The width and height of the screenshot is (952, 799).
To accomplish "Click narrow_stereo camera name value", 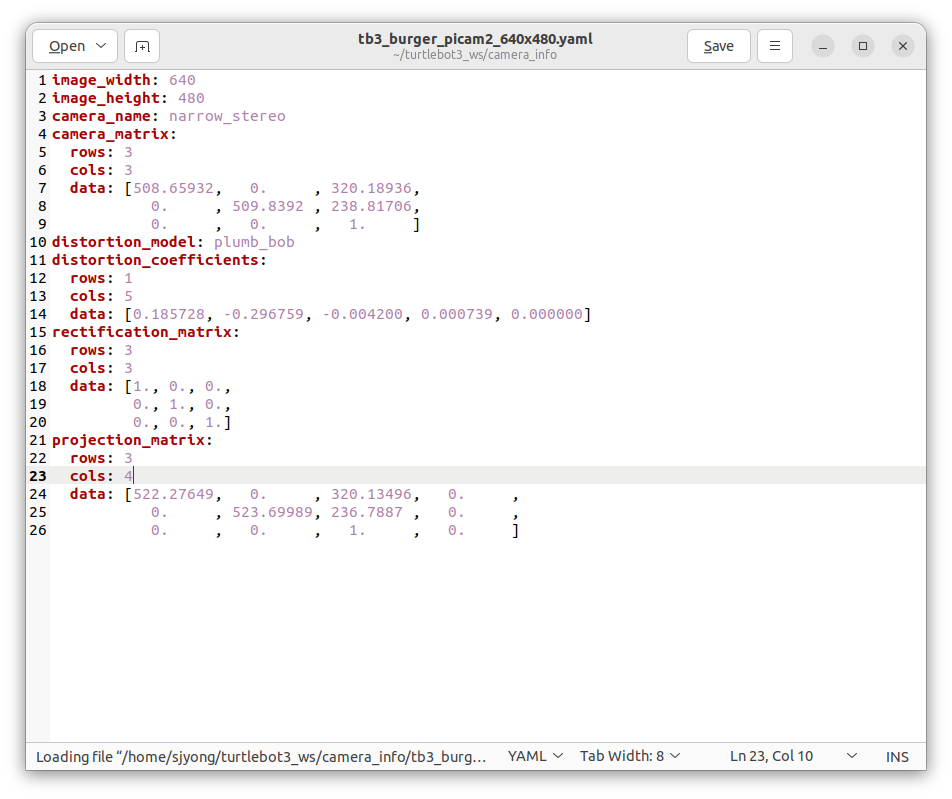I will [227, 116].
